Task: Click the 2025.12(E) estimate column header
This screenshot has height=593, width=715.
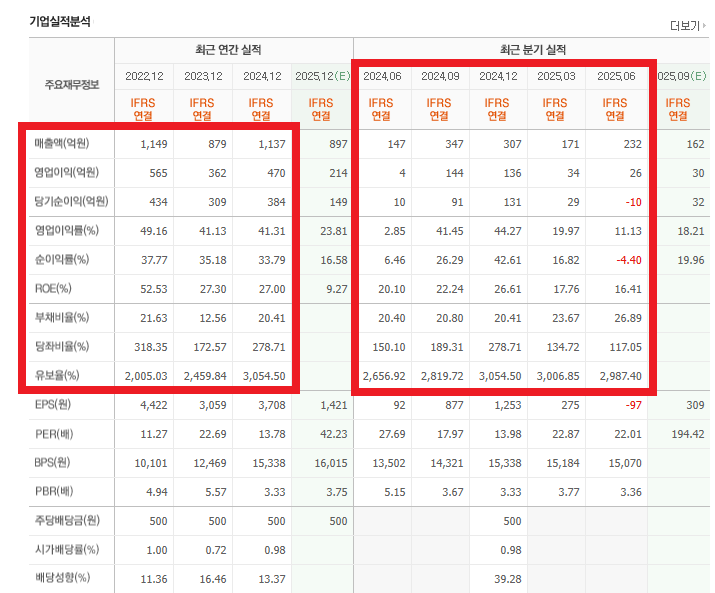Action: point(321,76)
